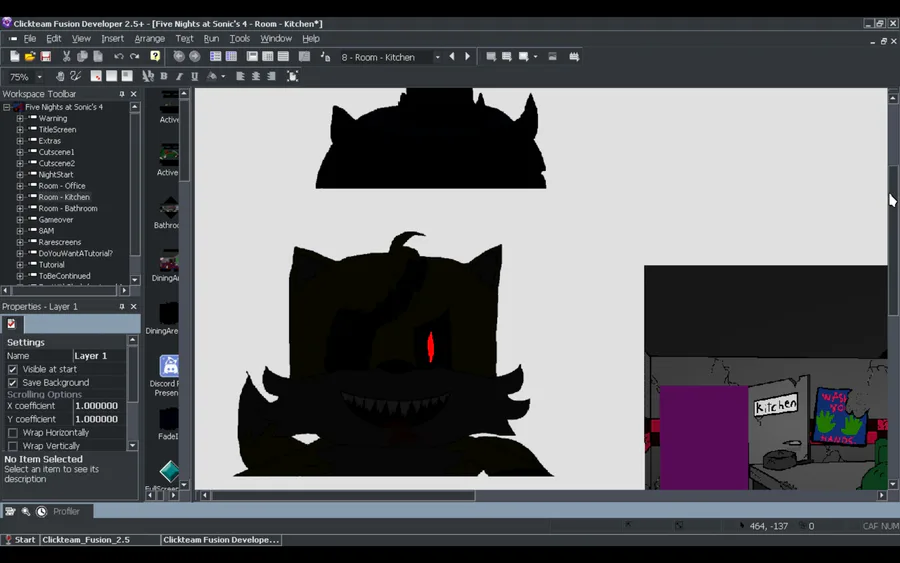This screenshot has width=900, height=563.
Task: Expand the Gameover frame node
Action: pos(20,219)
